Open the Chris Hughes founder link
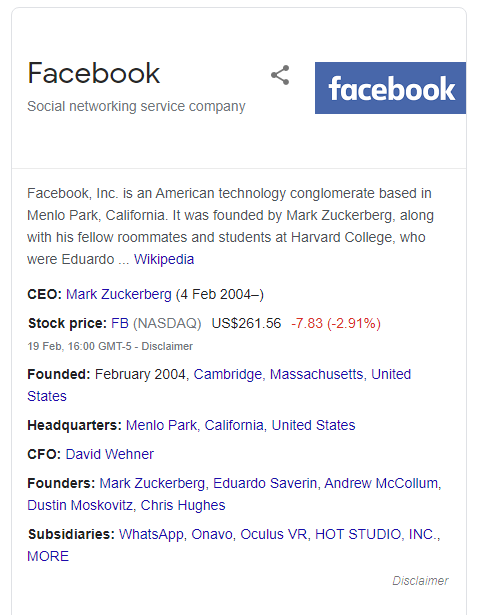The height and width of the screenshot is (615, 481). pyautogui.click(x=183, y=505)
